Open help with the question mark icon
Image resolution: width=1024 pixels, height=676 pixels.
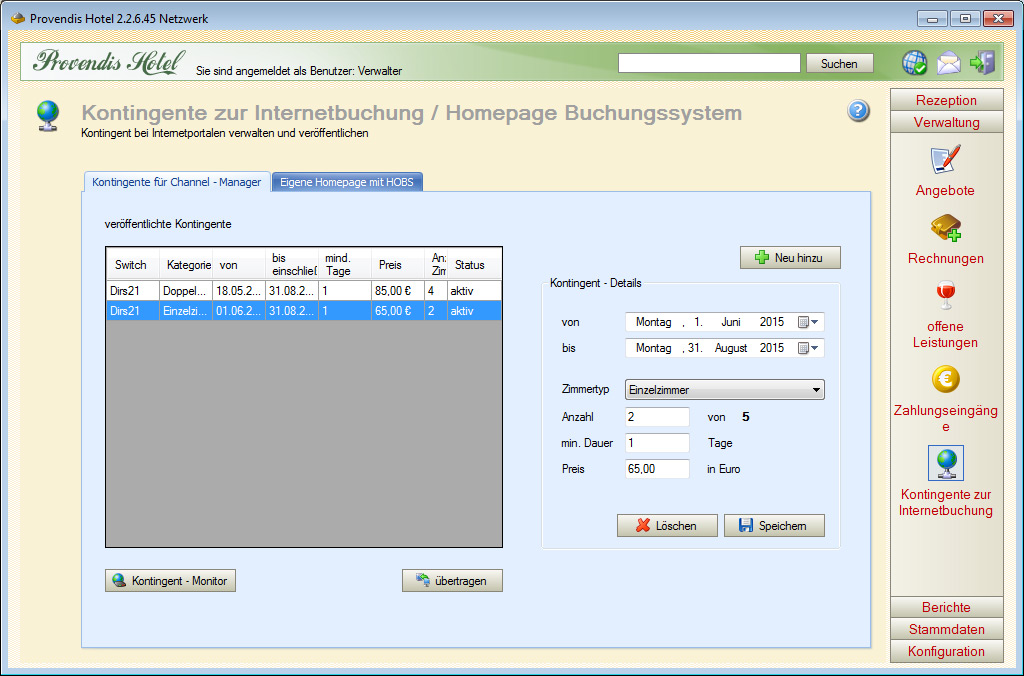[x=858, y=111]
